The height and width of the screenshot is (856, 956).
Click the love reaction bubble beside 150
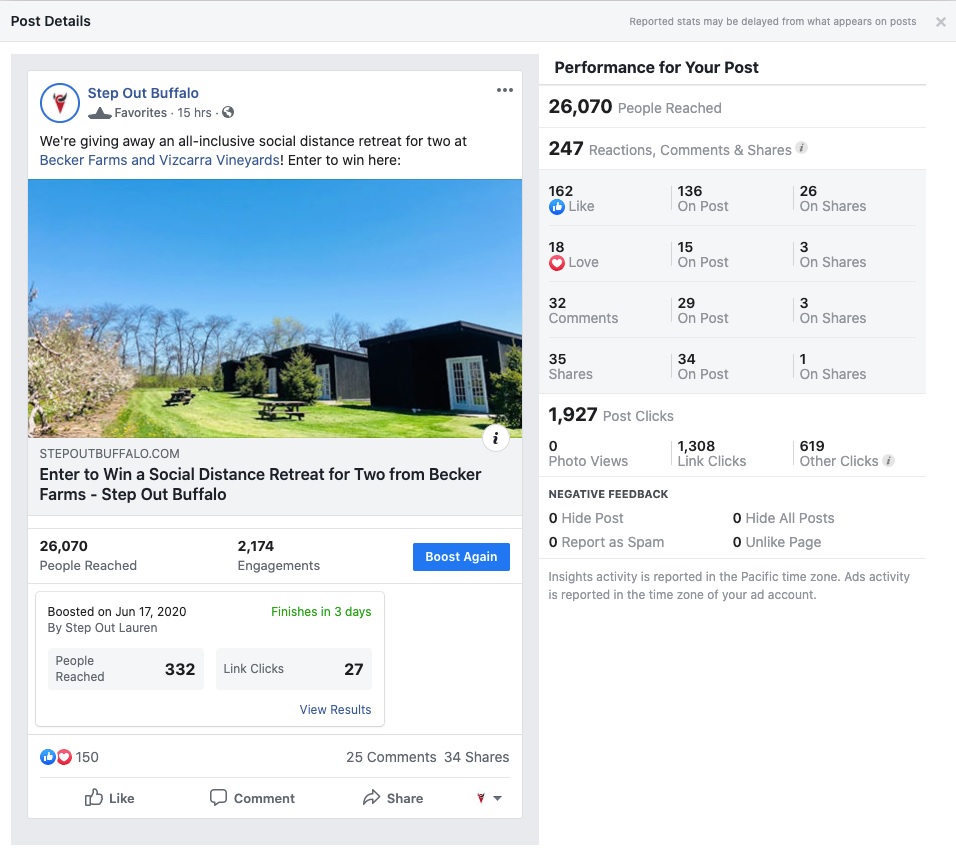tap(64, 757)
